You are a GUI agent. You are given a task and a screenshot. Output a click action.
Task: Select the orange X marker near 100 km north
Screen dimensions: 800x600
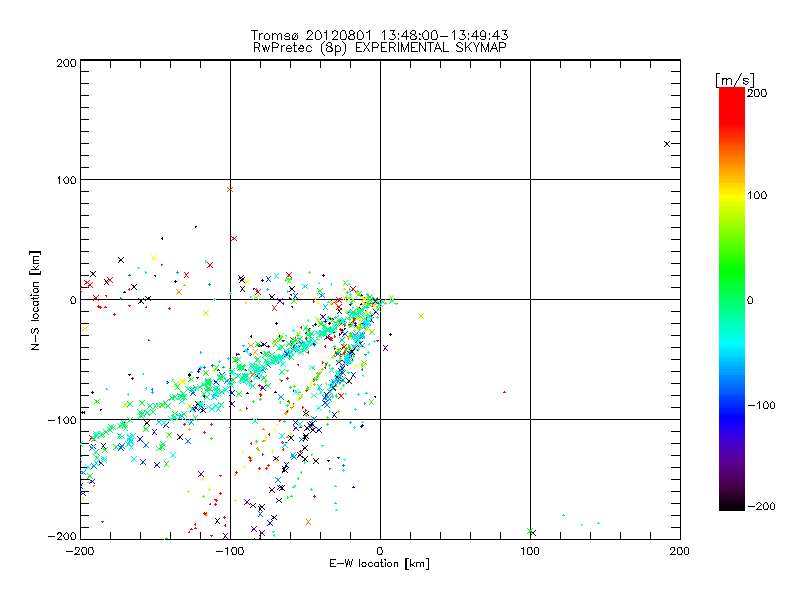pyautogui.click(x=230, y=188)
